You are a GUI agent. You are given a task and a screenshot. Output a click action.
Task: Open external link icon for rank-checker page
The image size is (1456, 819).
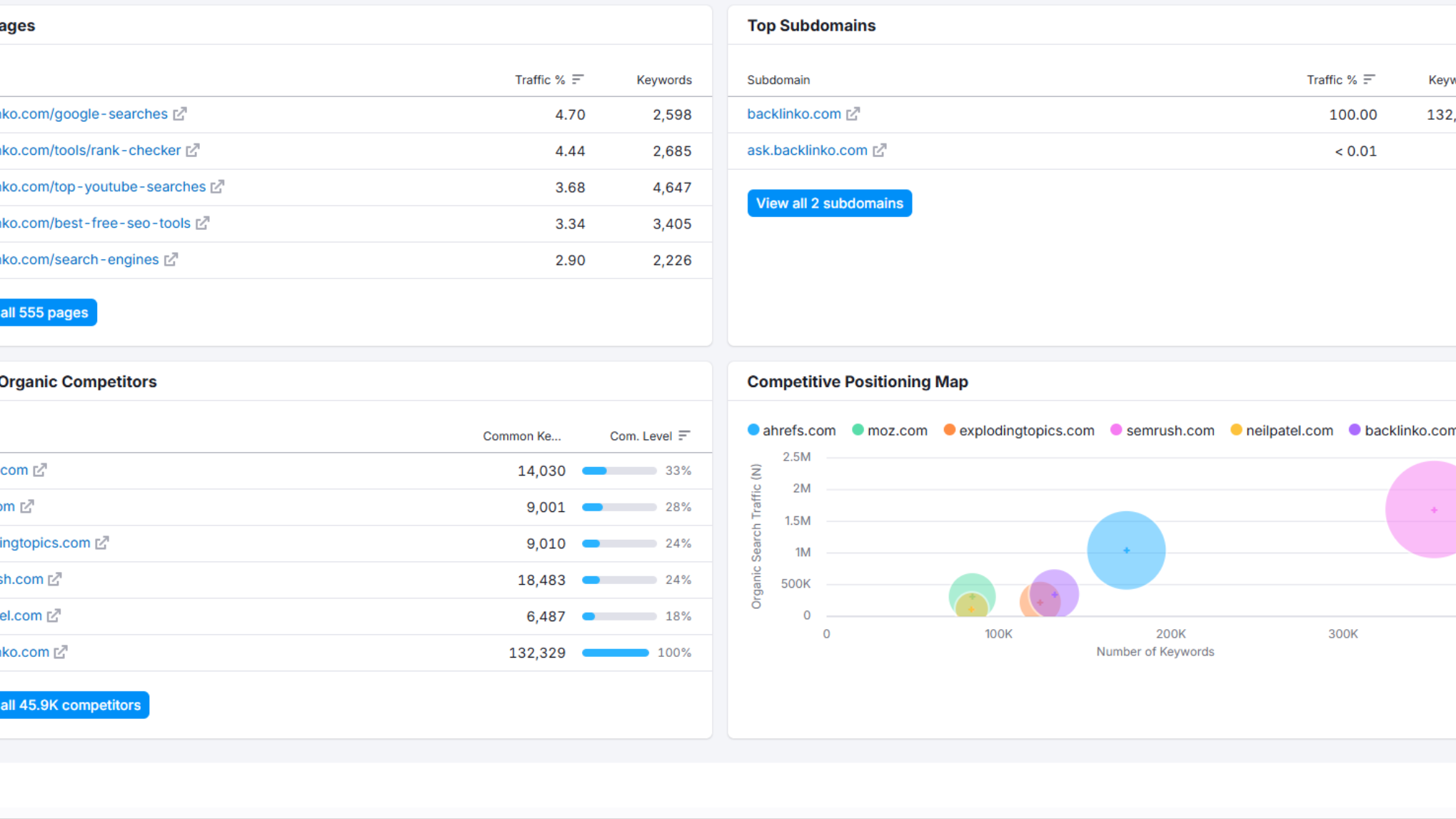(x=193, y=151)
